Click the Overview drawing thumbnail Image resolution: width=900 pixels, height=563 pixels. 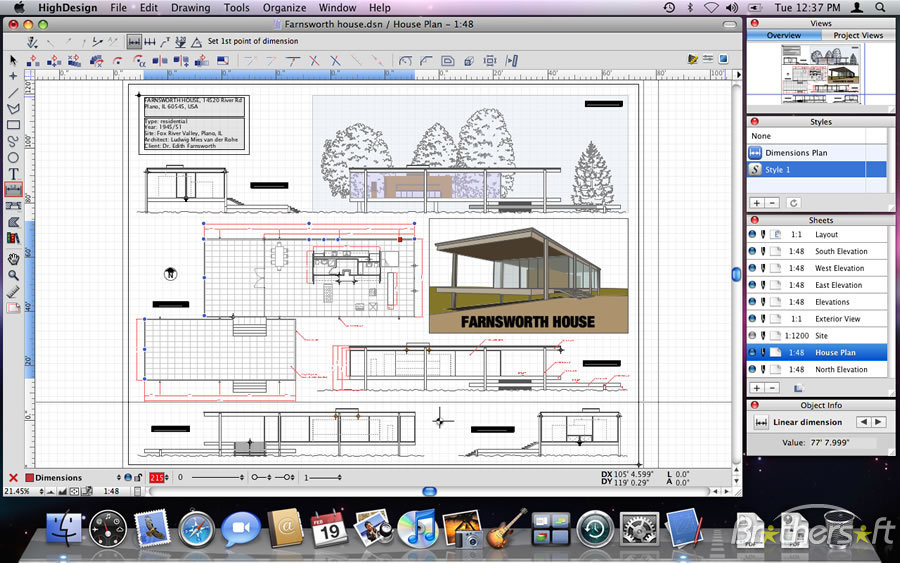(x=821, y=74)
